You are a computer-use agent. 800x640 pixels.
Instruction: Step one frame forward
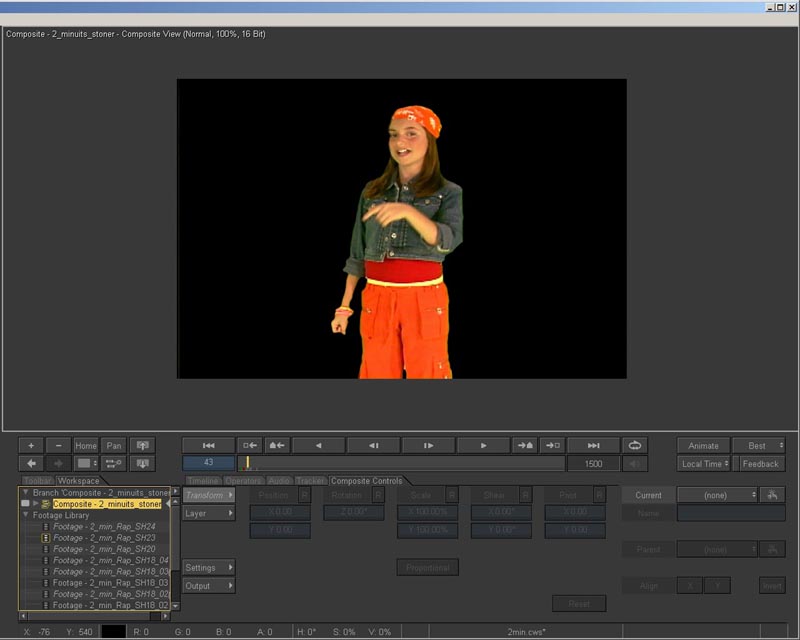428,445
